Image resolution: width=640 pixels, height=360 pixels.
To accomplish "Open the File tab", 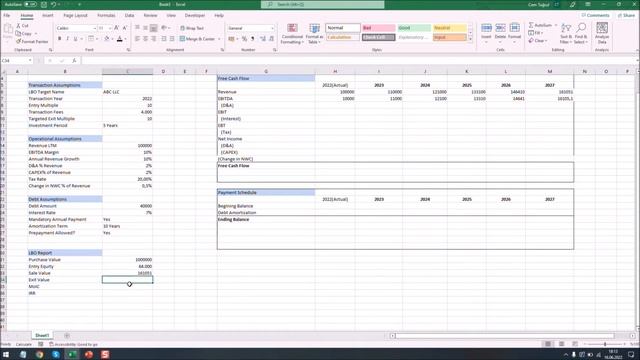I will click(7, 16).
